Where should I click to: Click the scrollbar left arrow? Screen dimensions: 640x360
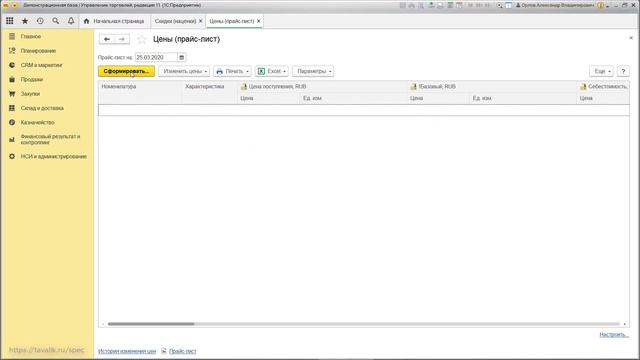click(103, 324)
